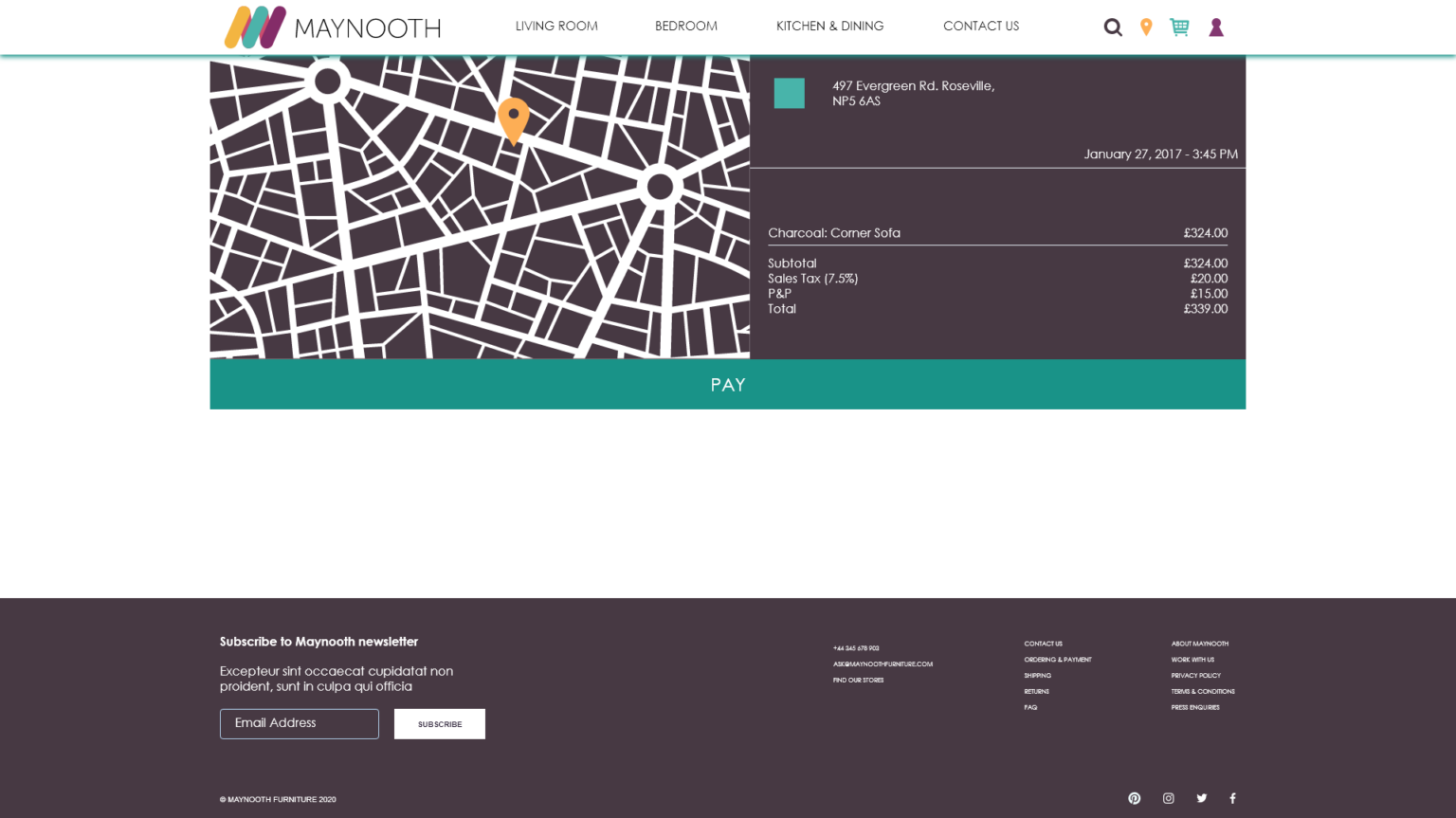Focus the Email Address field
Image resolution: width=1456 pixels, height=818 pixels.
coord(300,724)
